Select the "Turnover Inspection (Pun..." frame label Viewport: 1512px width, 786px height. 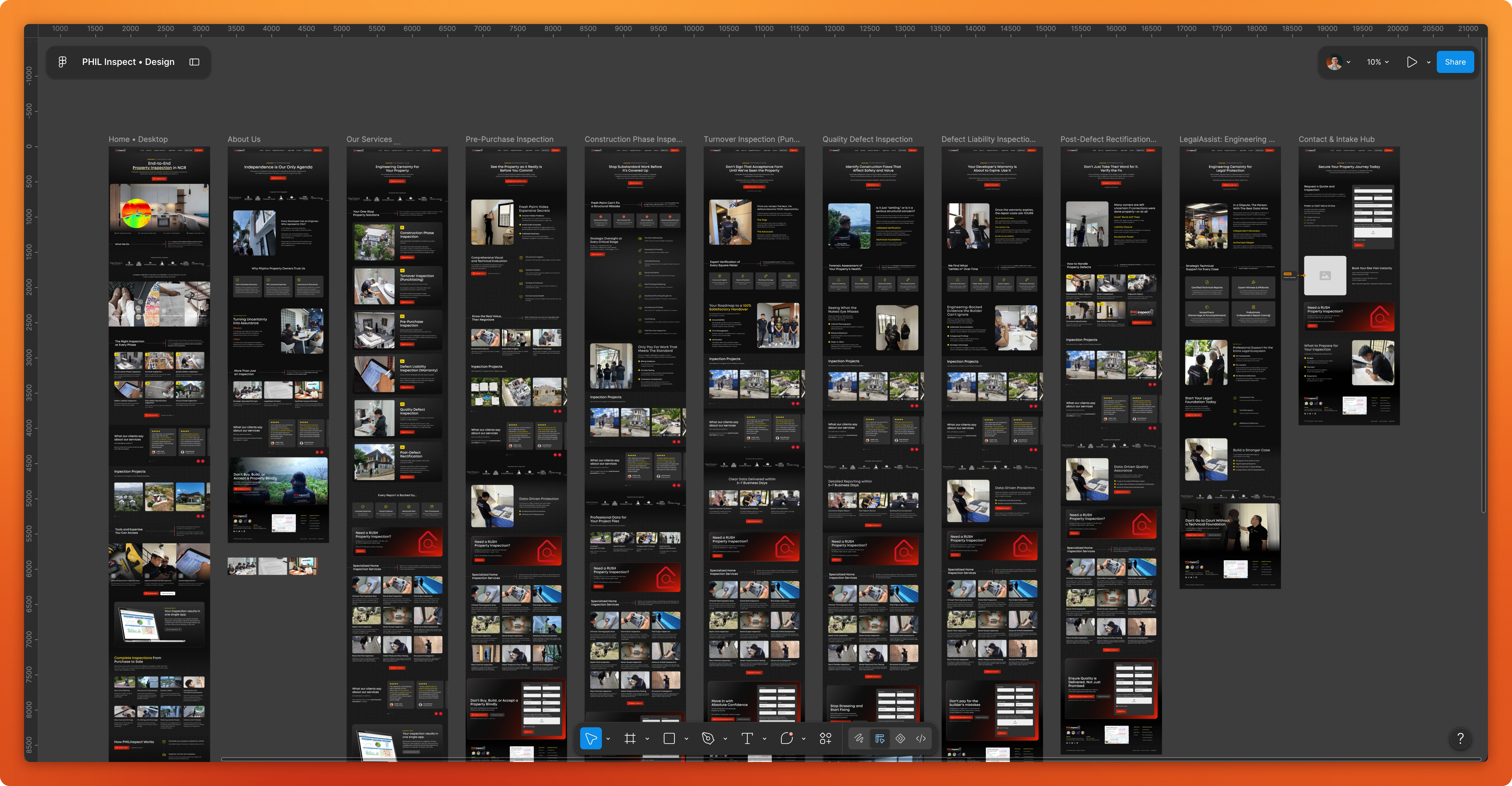(752, 139)
